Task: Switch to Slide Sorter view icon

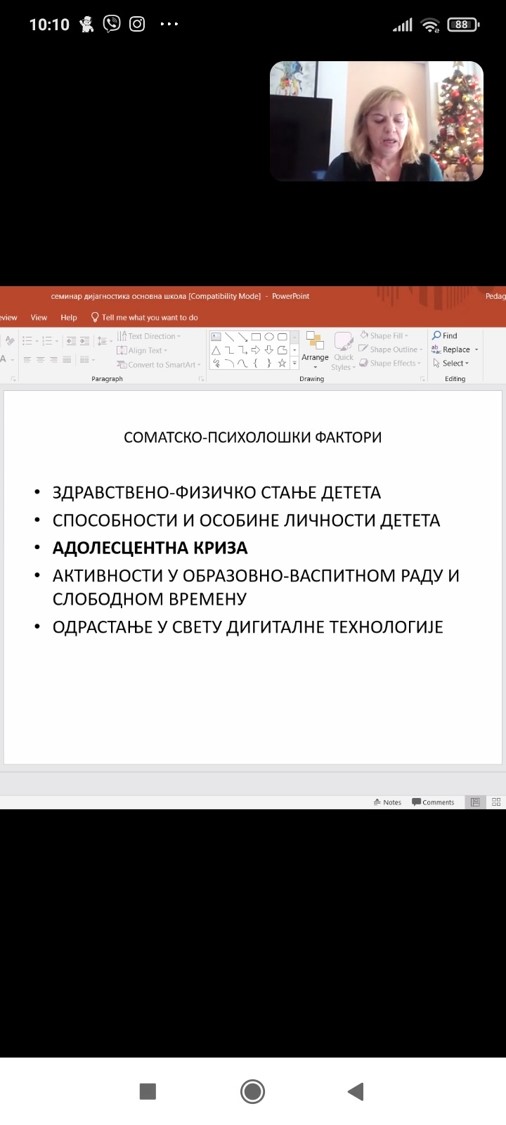Action: (x=495, y=802)
